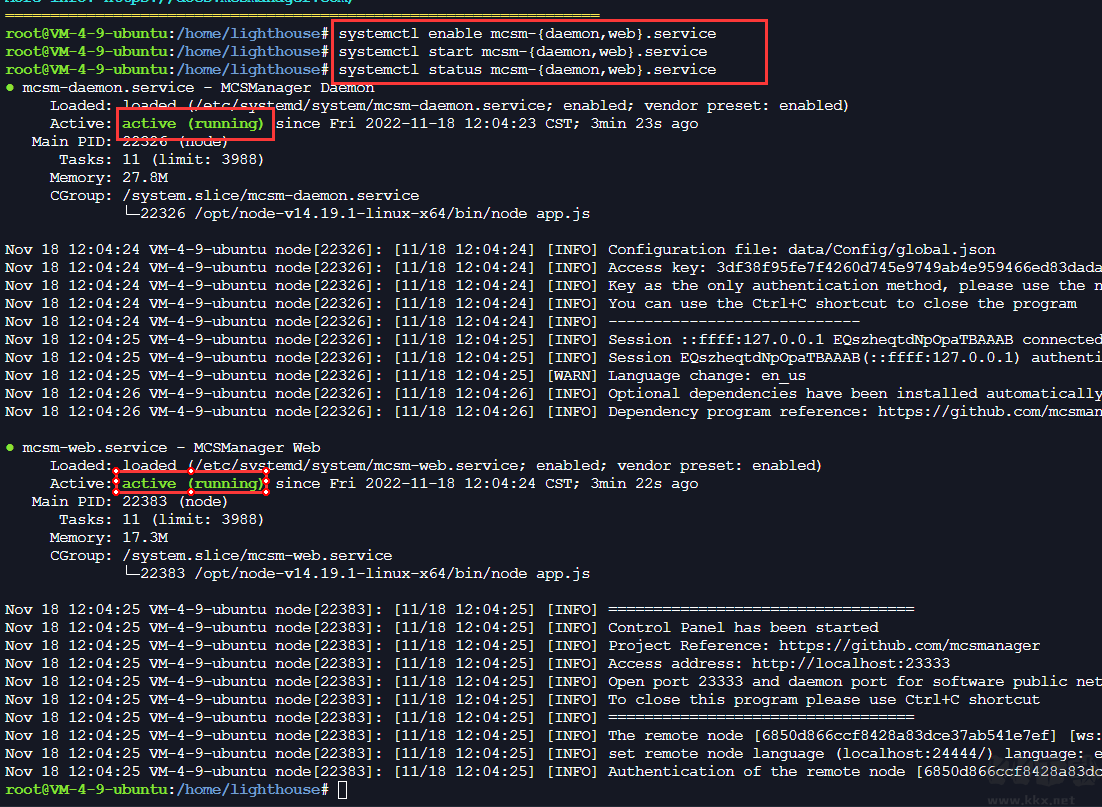Click the 'systemctl start mcsm-{daemon,web}.service' command
Viewport: 1102px width, 807px height.
tap(523, 51)
